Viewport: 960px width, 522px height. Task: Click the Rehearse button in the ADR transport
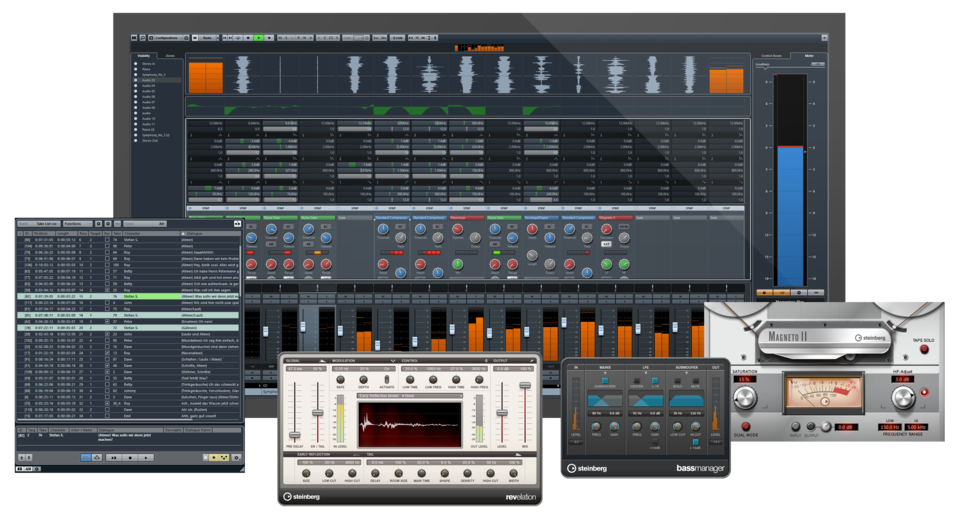pyautogui.click(x=114, y=458)
